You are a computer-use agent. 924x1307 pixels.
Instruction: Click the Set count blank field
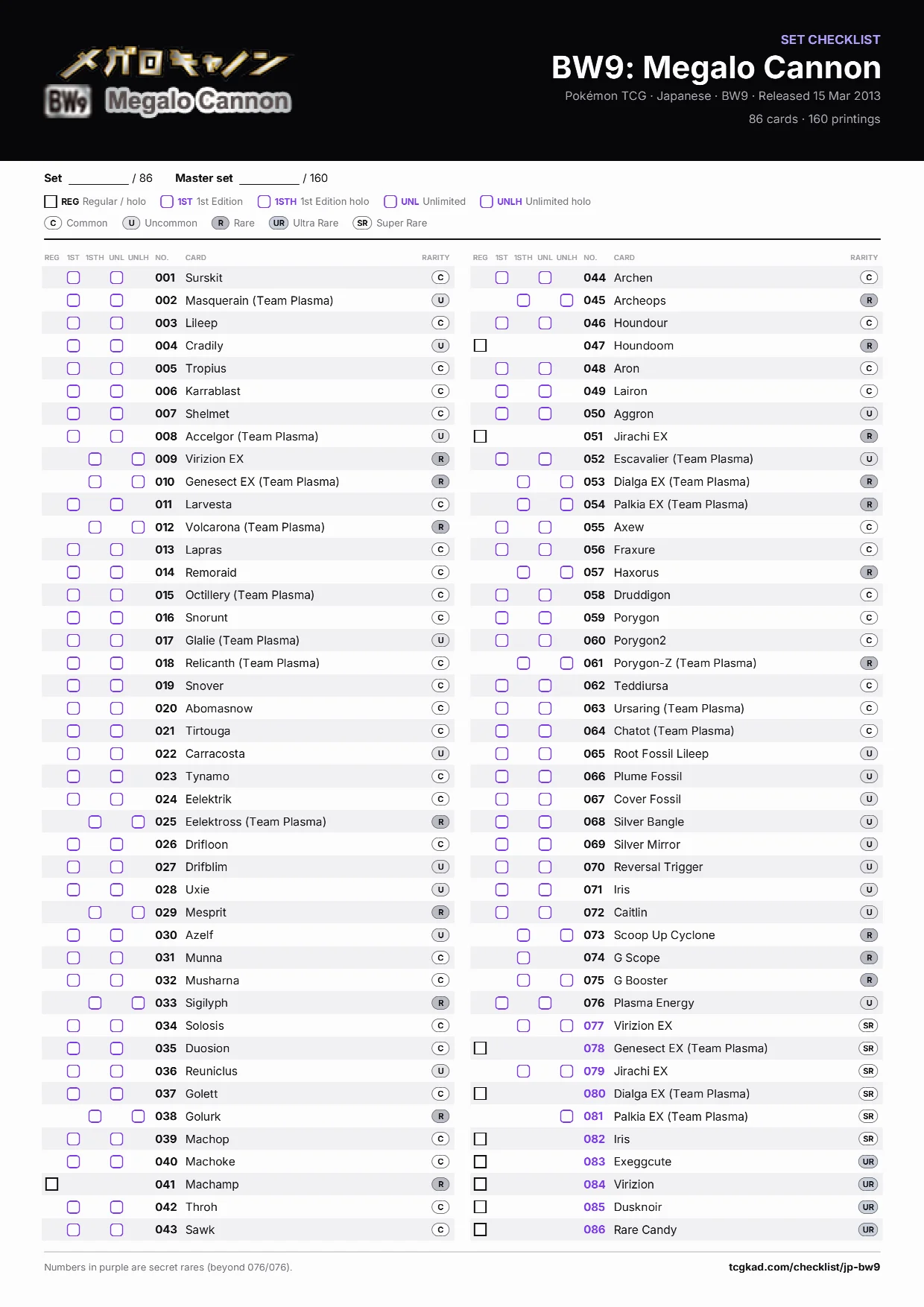click(x=98, y=179)
